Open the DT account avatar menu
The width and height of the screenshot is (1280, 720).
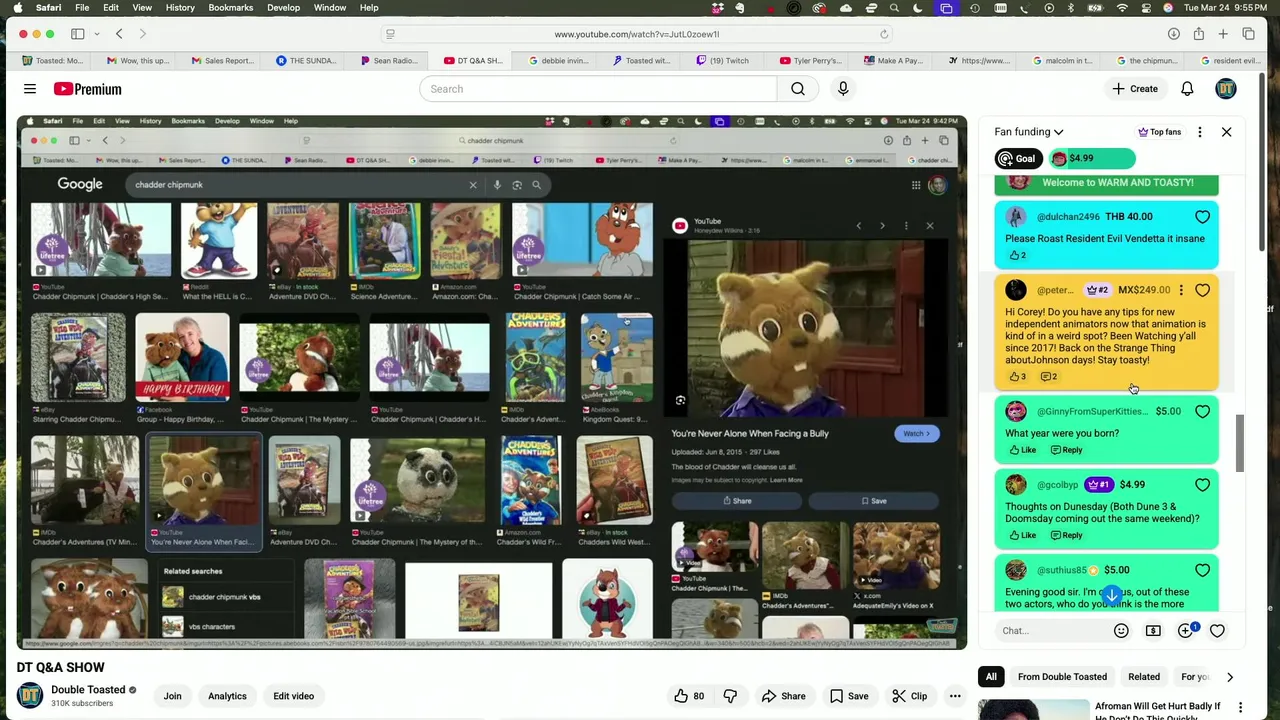click(1226, 89)
